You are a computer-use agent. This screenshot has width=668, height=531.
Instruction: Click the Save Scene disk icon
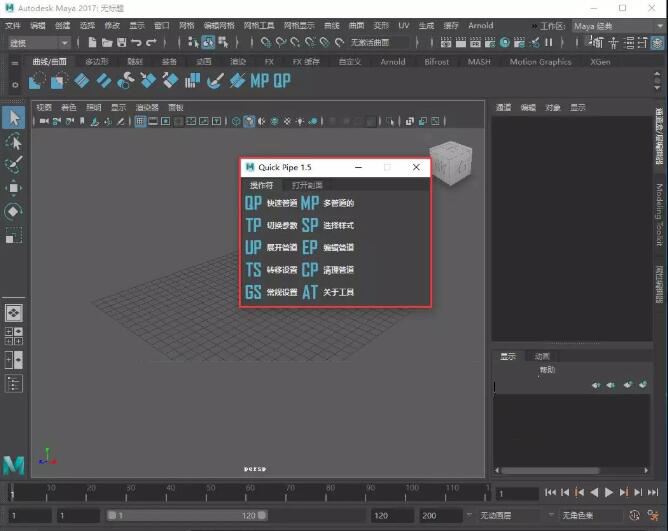(122, 42)
